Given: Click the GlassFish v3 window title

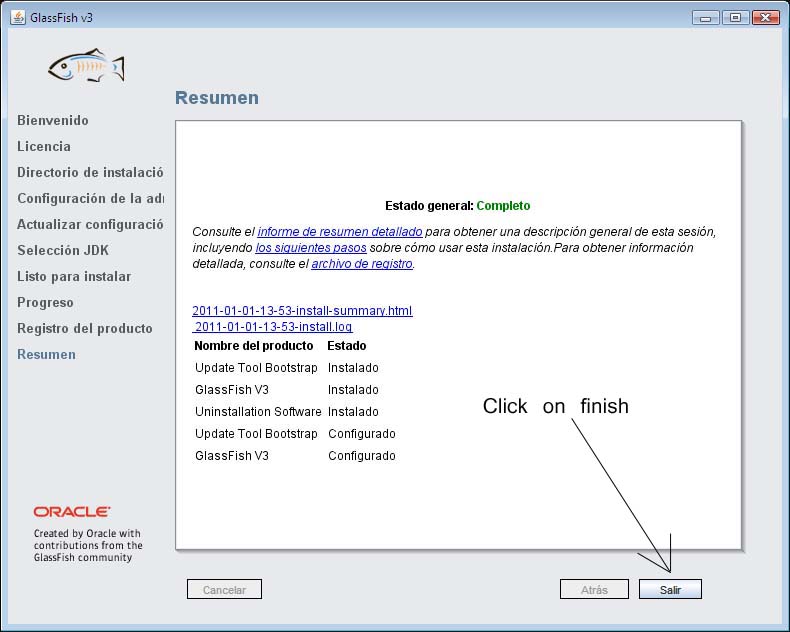Looking at the screenshot, I should (61, 18).
